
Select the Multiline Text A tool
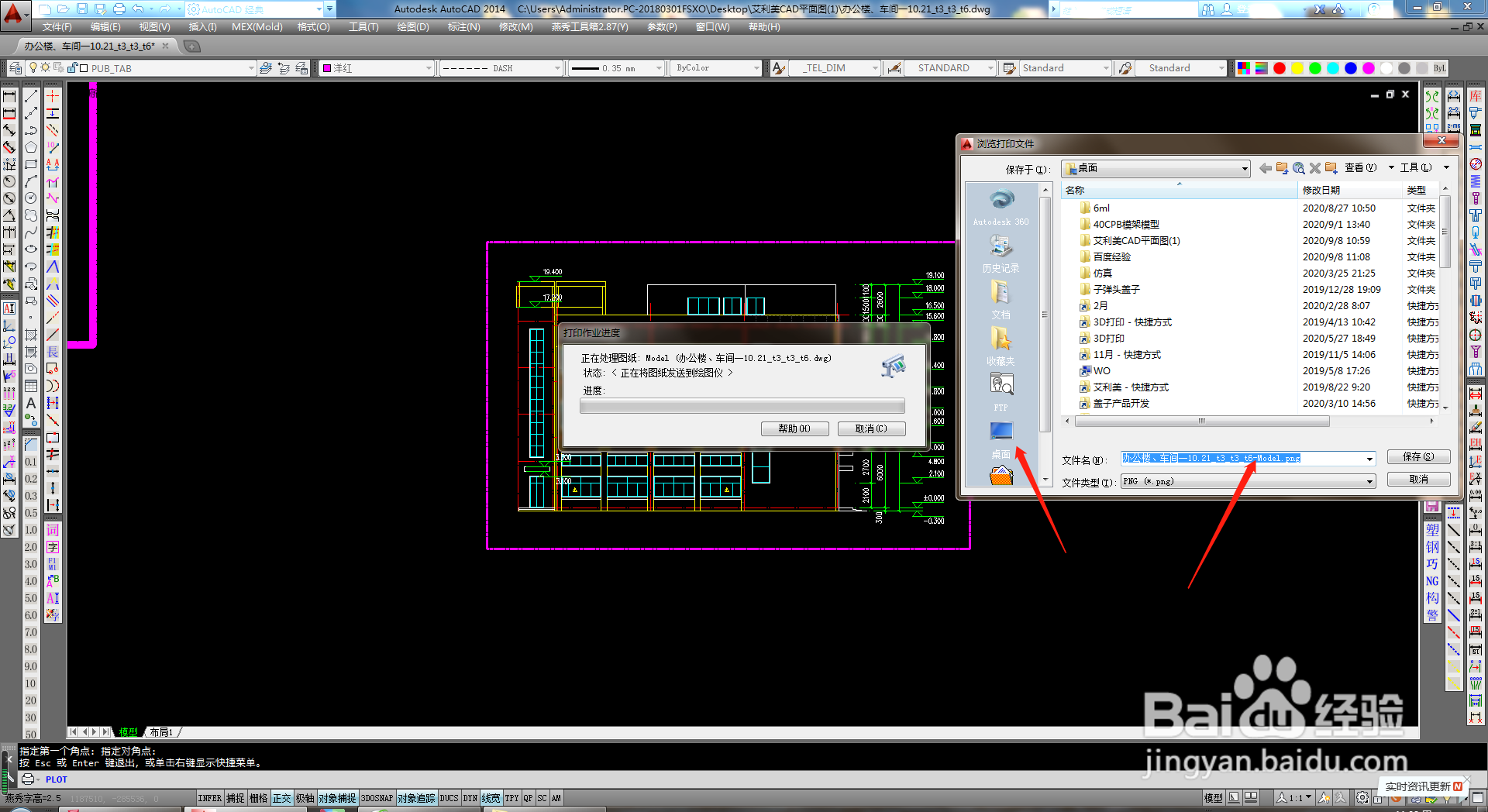pyautogui.click(x=31, y=403)
